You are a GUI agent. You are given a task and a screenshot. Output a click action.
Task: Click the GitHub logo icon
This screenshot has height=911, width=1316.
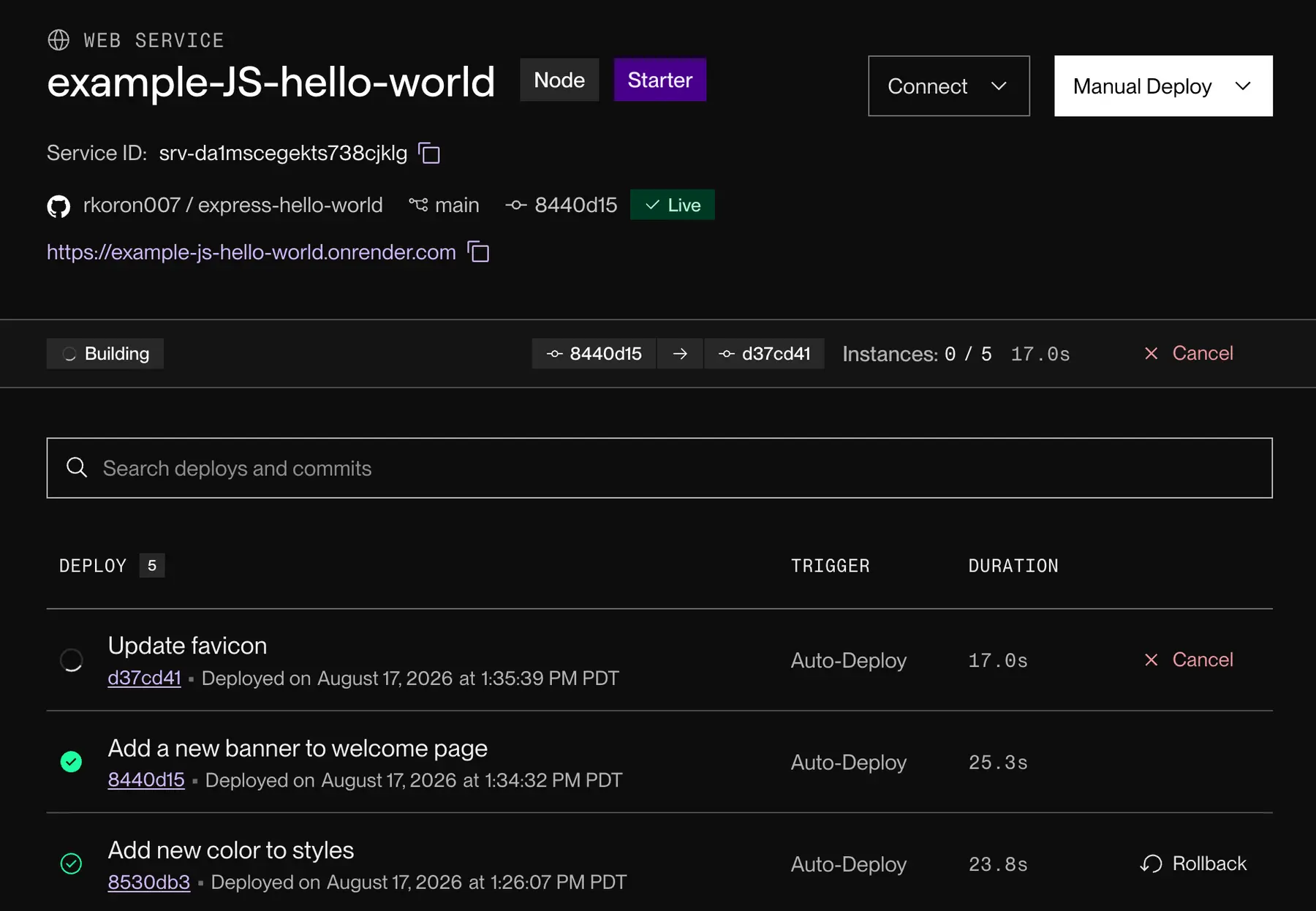click(x=58, y=206)
